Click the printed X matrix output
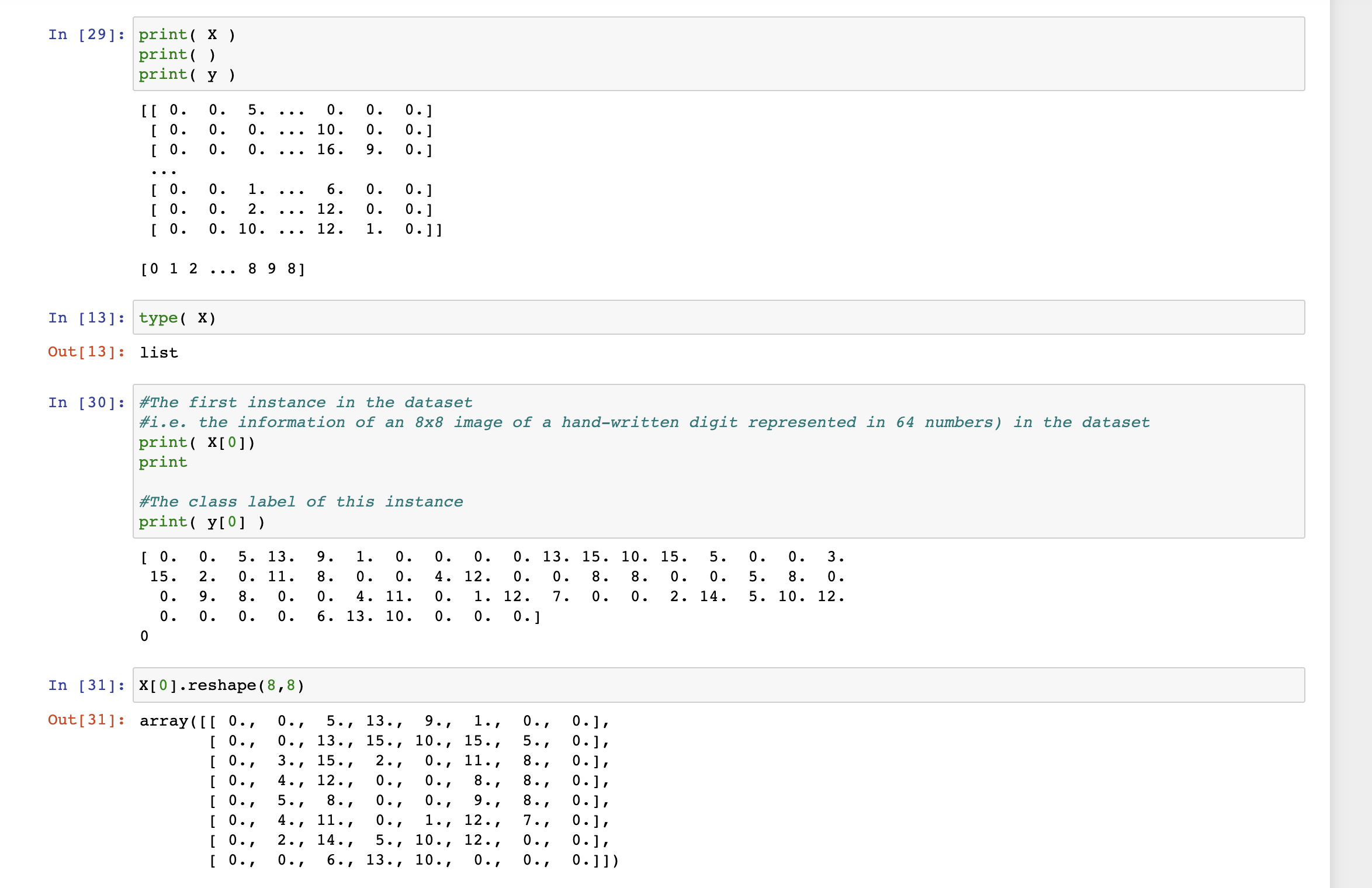Viewport: 1372px width, 888px height. pyautogui.click(x=291, y=169)
